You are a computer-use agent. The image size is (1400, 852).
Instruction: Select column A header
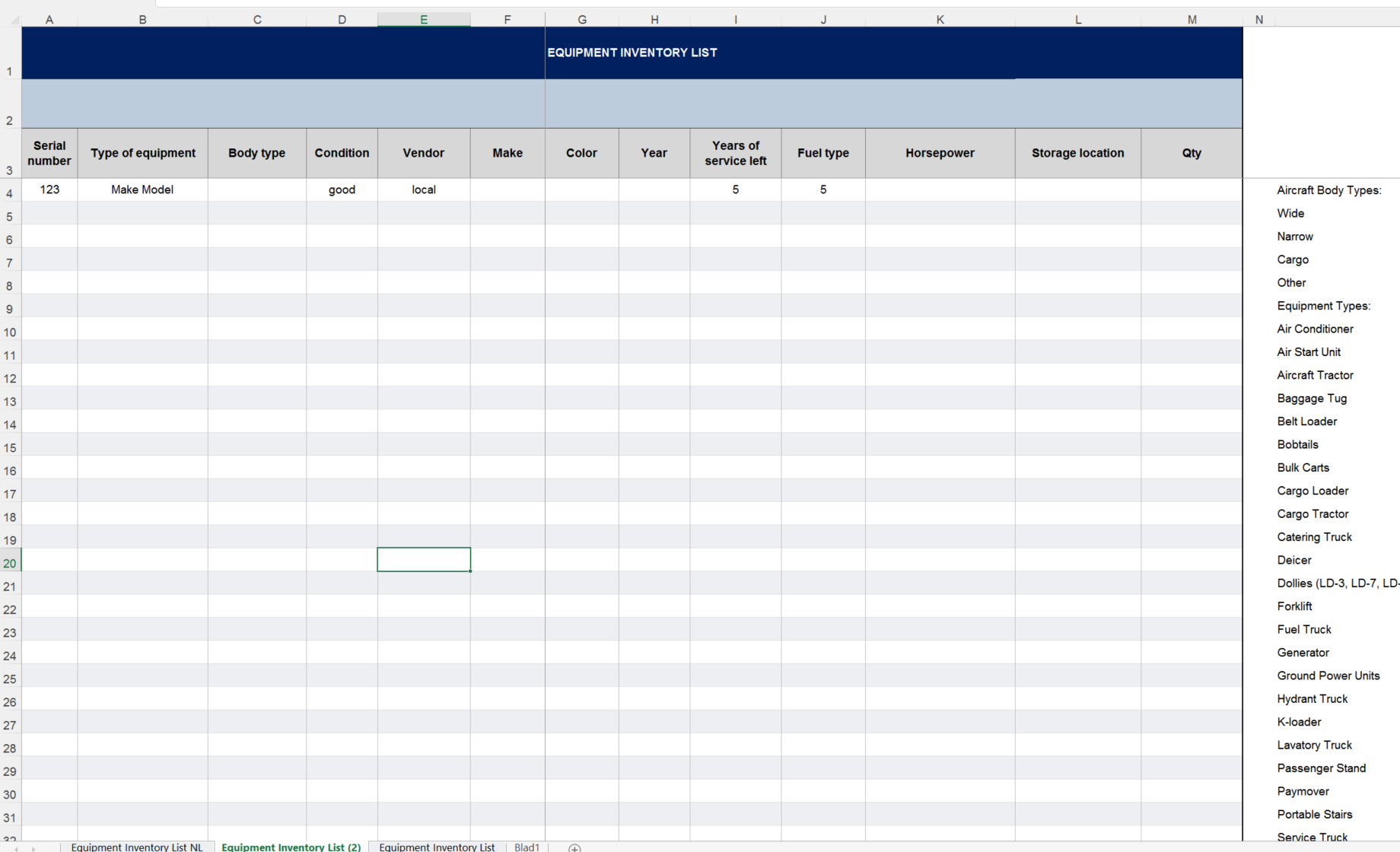coord(49,18)
